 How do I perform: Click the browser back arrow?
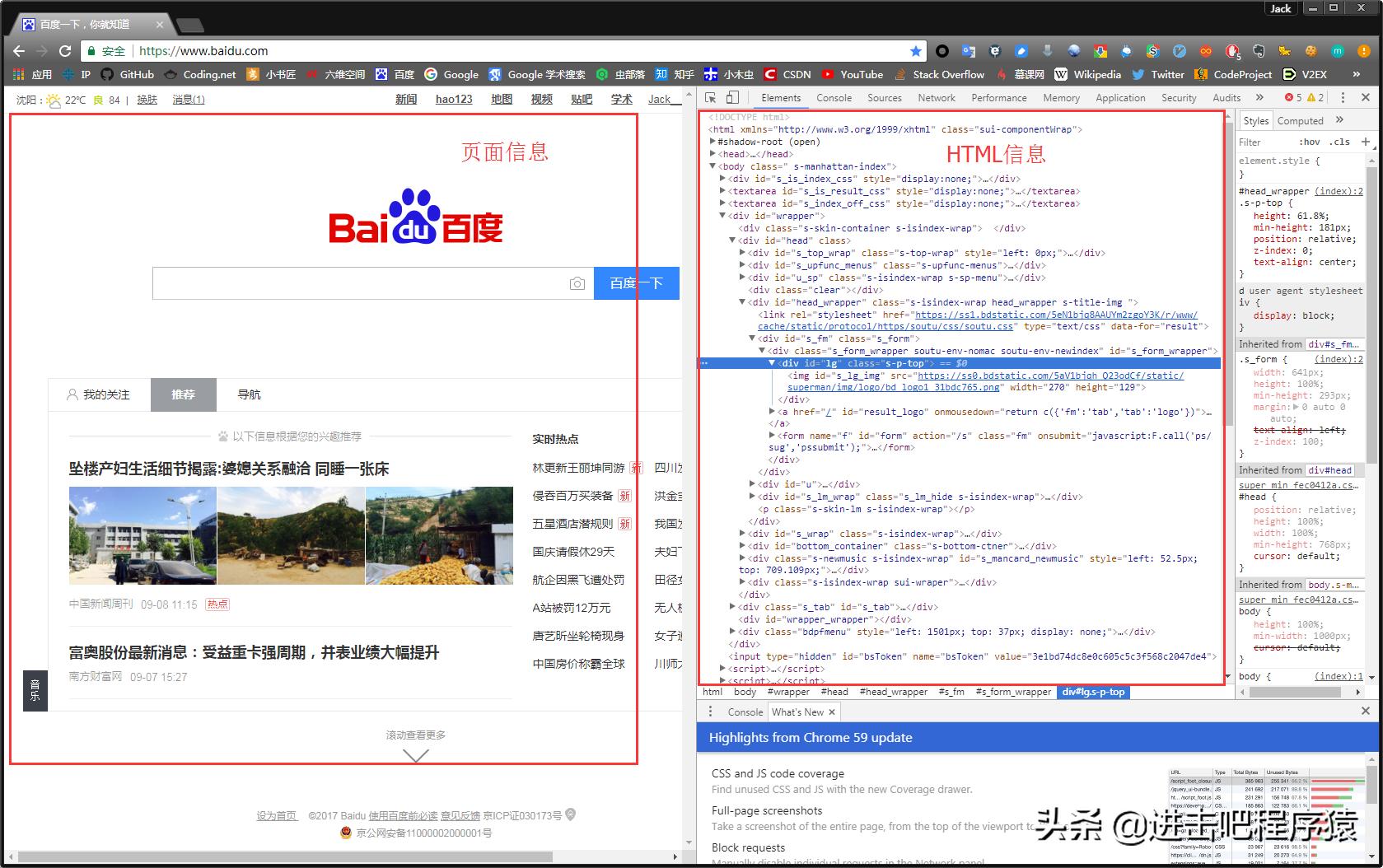19,51
